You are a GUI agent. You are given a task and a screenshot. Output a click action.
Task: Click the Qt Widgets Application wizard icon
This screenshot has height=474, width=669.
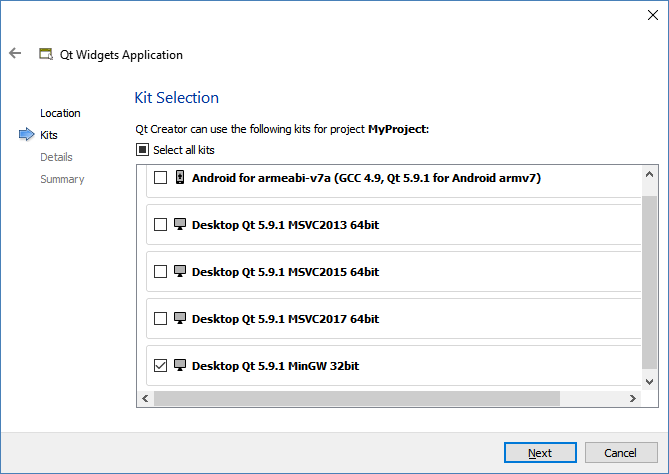click(x=45, y=55)
